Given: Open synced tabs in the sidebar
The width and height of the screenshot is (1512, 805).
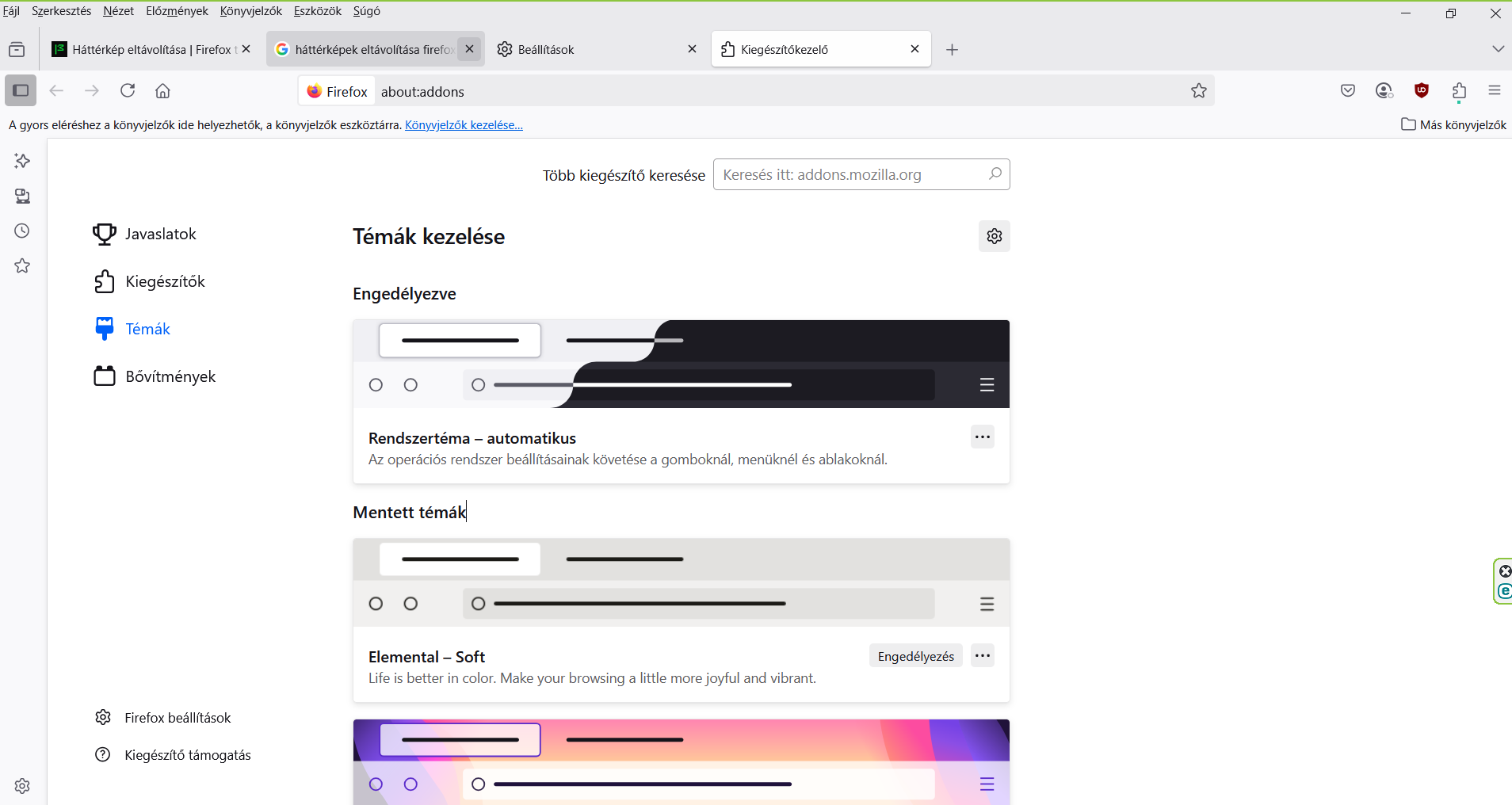Looking at the screenshot, I should pyautogui.click(x=22, y=196).
